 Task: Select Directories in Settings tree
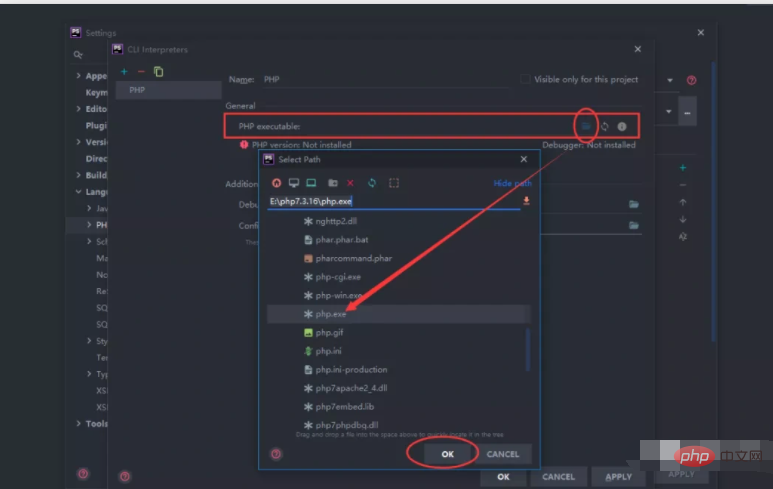(x=96, y=158)
